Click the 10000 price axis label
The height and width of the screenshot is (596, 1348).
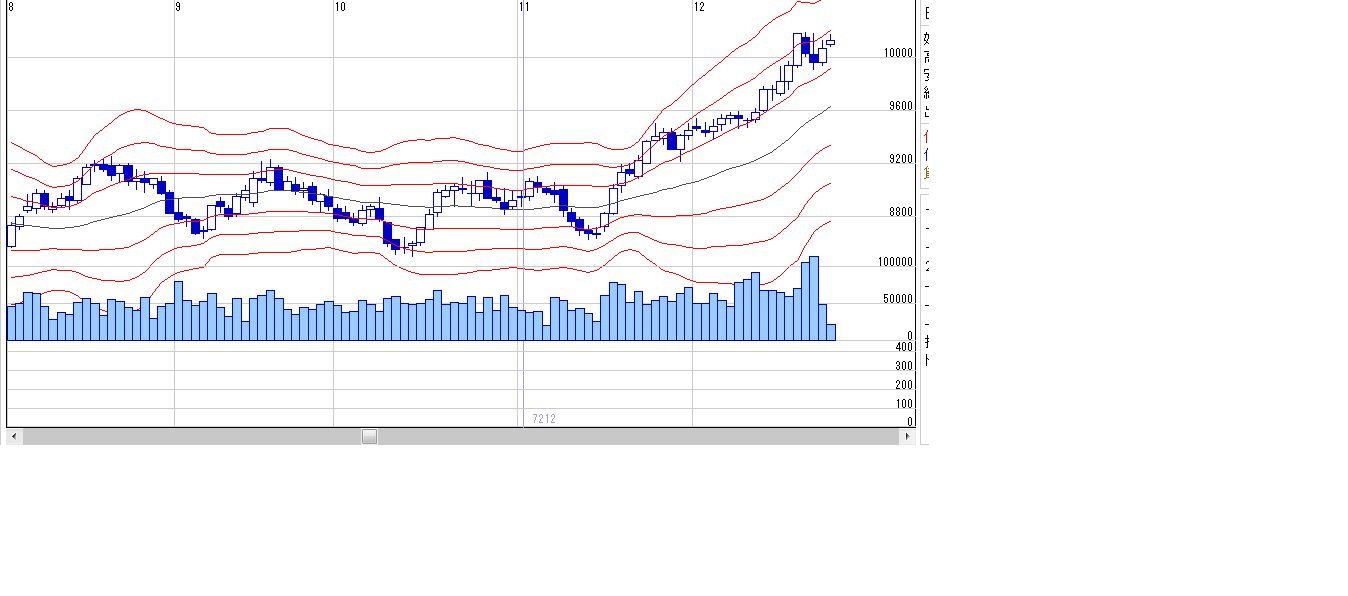point(897,53)
